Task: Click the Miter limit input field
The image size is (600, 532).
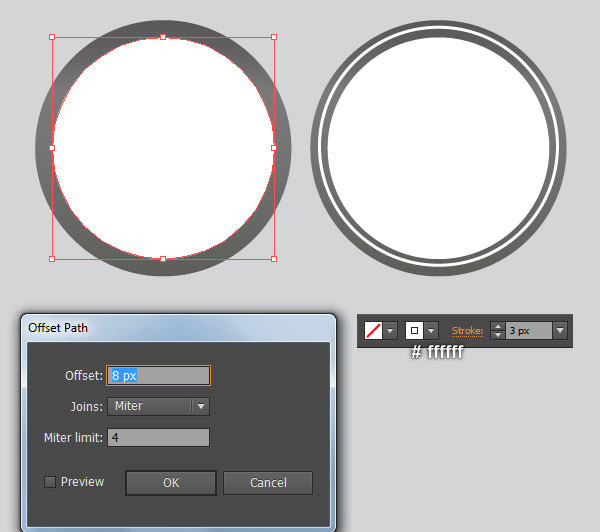Action: (x=158, y=437)
